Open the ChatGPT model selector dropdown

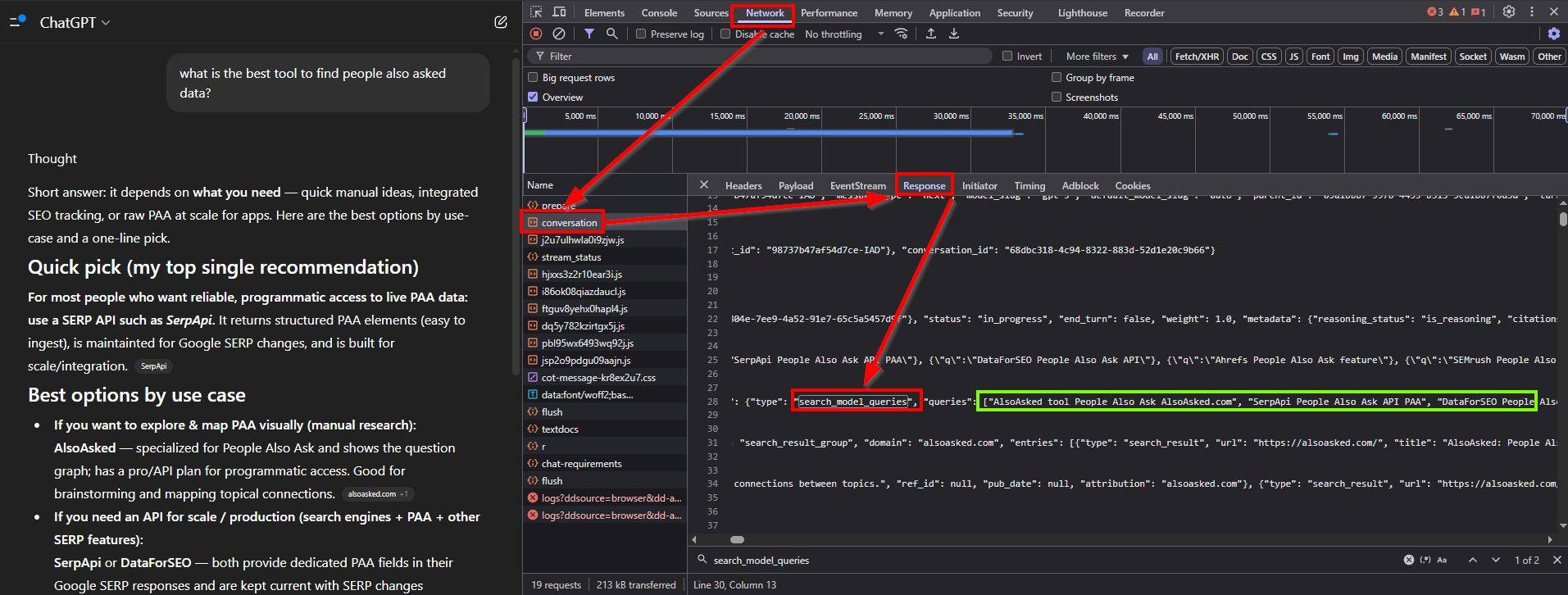(x=75, y=23)
